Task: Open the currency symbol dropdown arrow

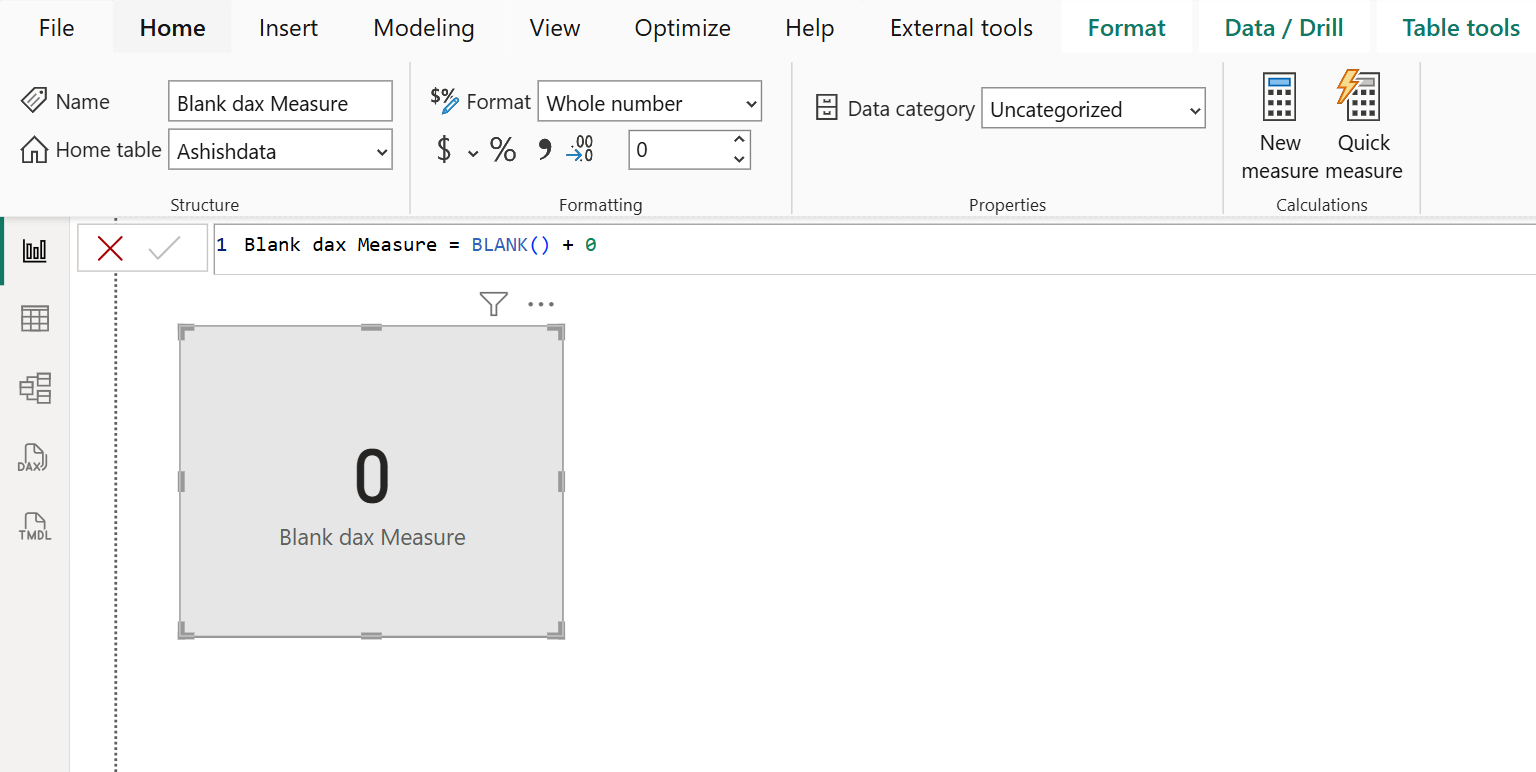Action: pos(473,152)
